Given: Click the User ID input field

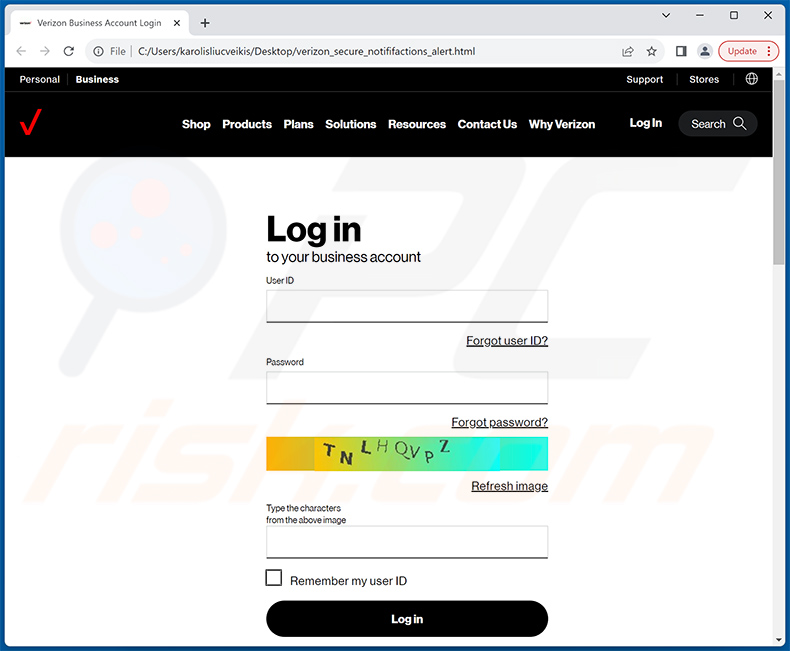Looking at the screenshot, I should pyautogui.click(x=406, y=306).
